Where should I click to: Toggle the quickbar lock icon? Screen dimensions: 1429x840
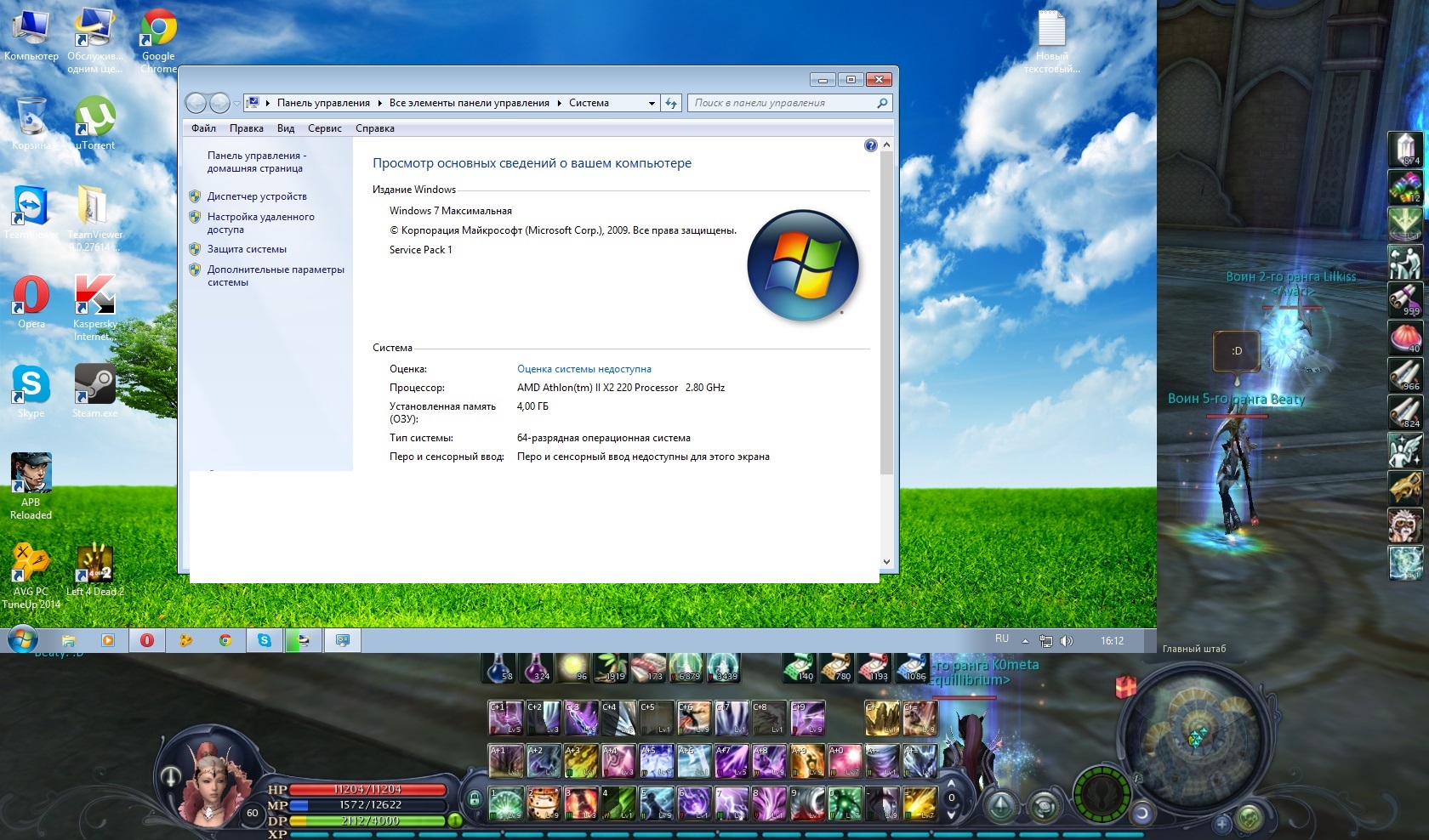pyautogui.click(x=475, y=799)
